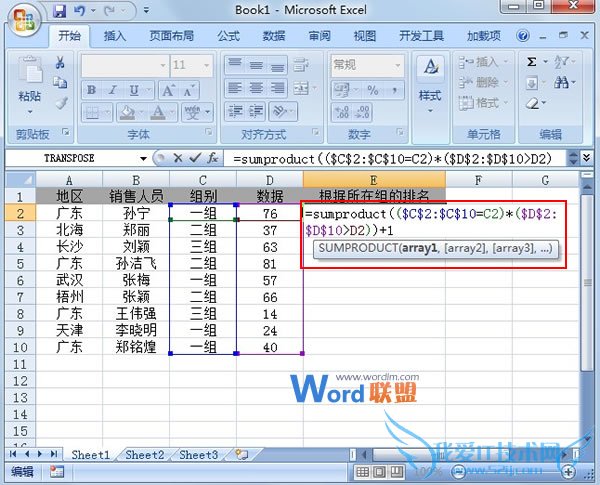
Task: Decrease font size
Action: click(x=189, y=90)
